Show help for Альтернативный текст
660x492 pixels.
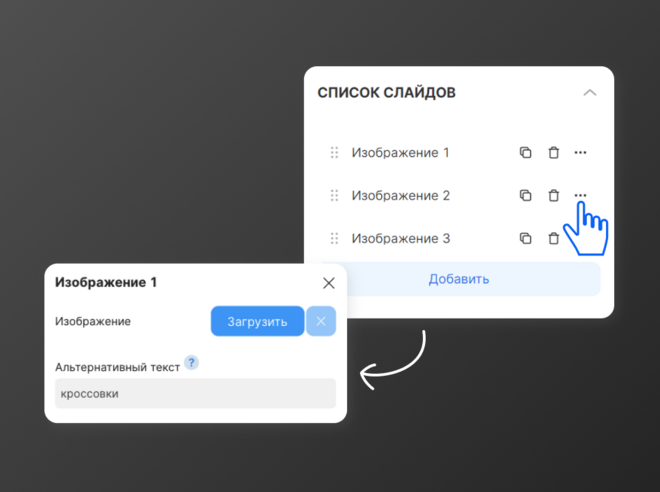192,362
